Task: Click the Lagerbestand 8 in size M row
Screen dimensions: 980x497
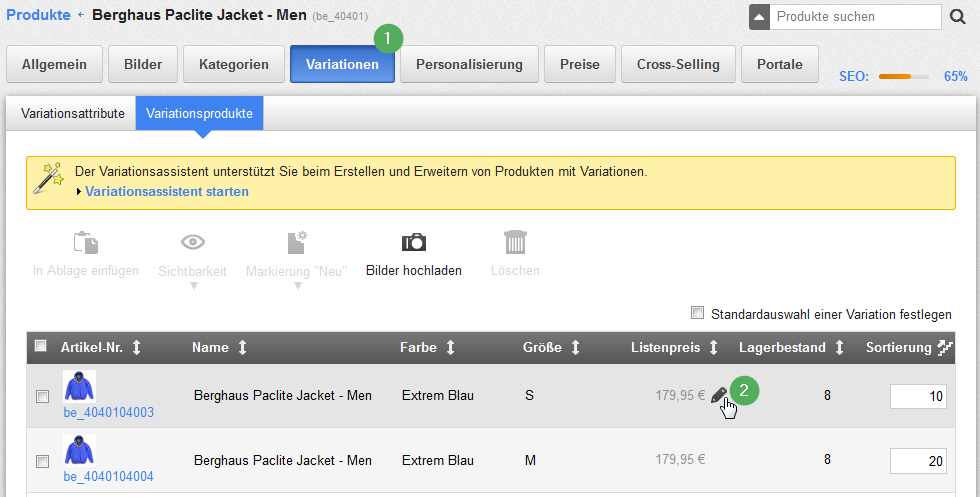Action: (828, 459)
